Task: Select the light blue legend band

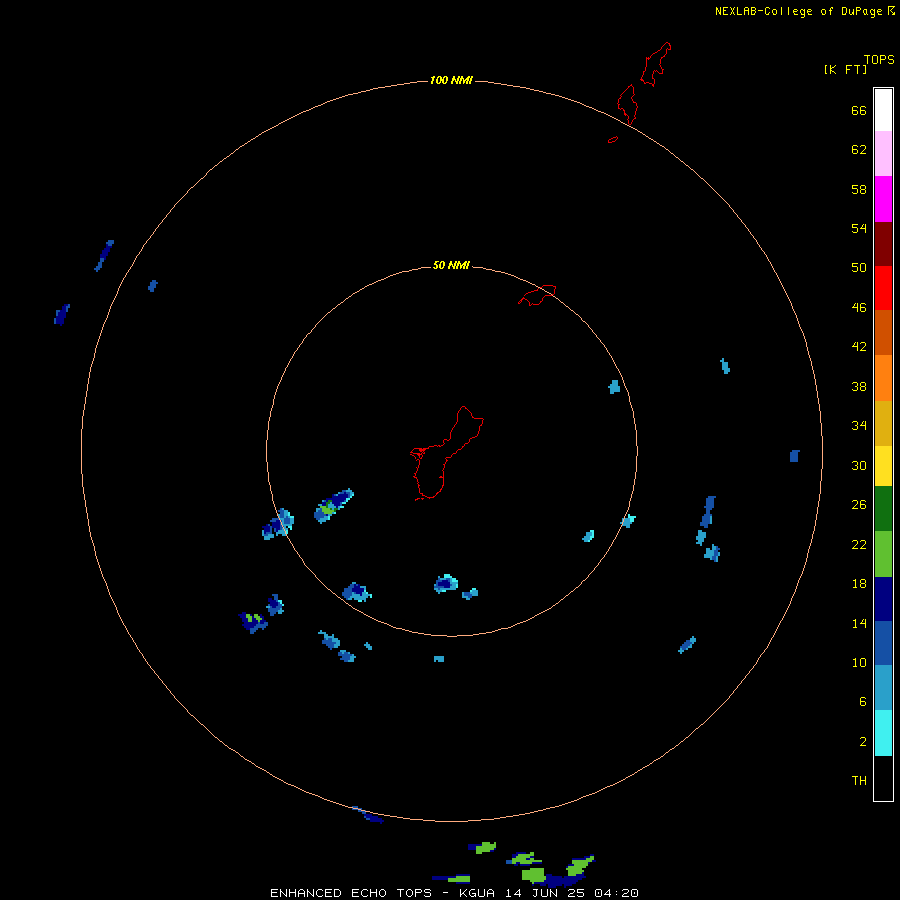Action: 883,688
